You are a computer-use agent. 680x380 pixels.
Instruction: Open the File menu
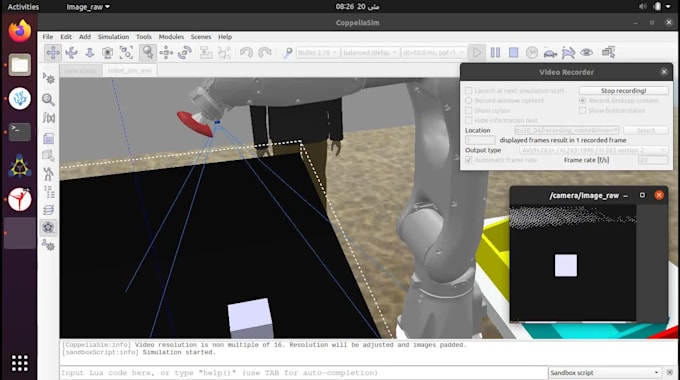pos(48,37)
